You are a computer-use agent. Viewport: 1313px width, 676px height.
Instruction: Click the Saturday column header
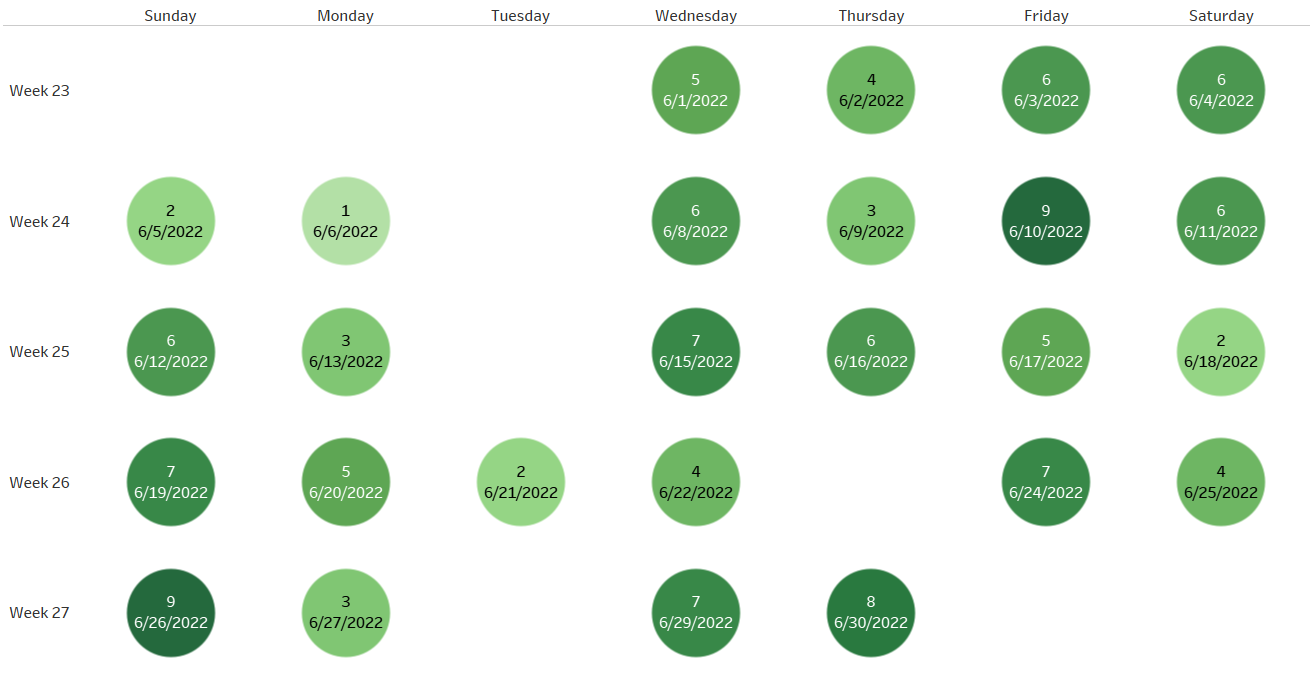1221,16
